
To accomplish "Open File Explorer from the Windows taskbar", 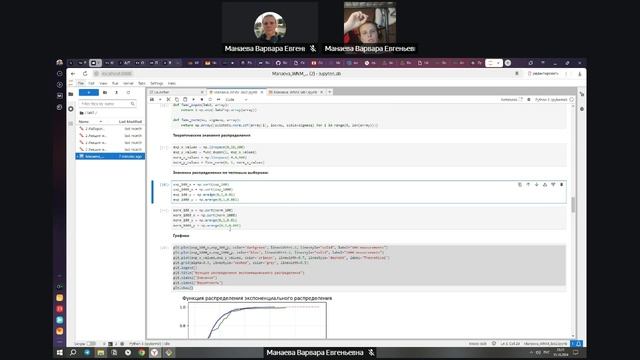I will pos(100,352).
